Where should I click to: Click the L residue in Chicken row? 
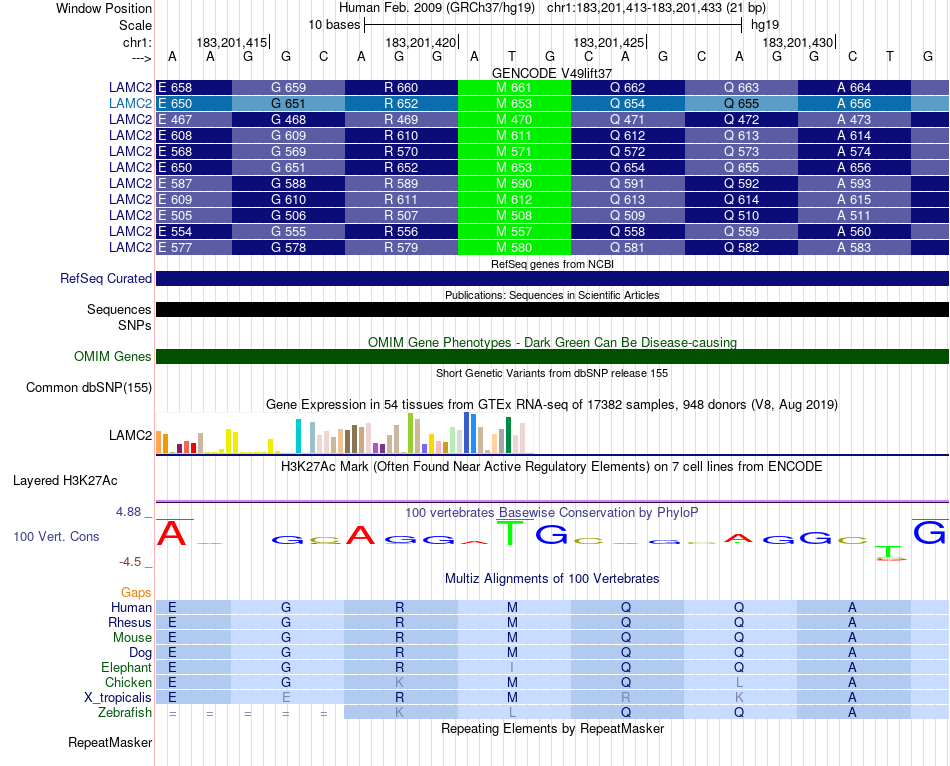739,682
